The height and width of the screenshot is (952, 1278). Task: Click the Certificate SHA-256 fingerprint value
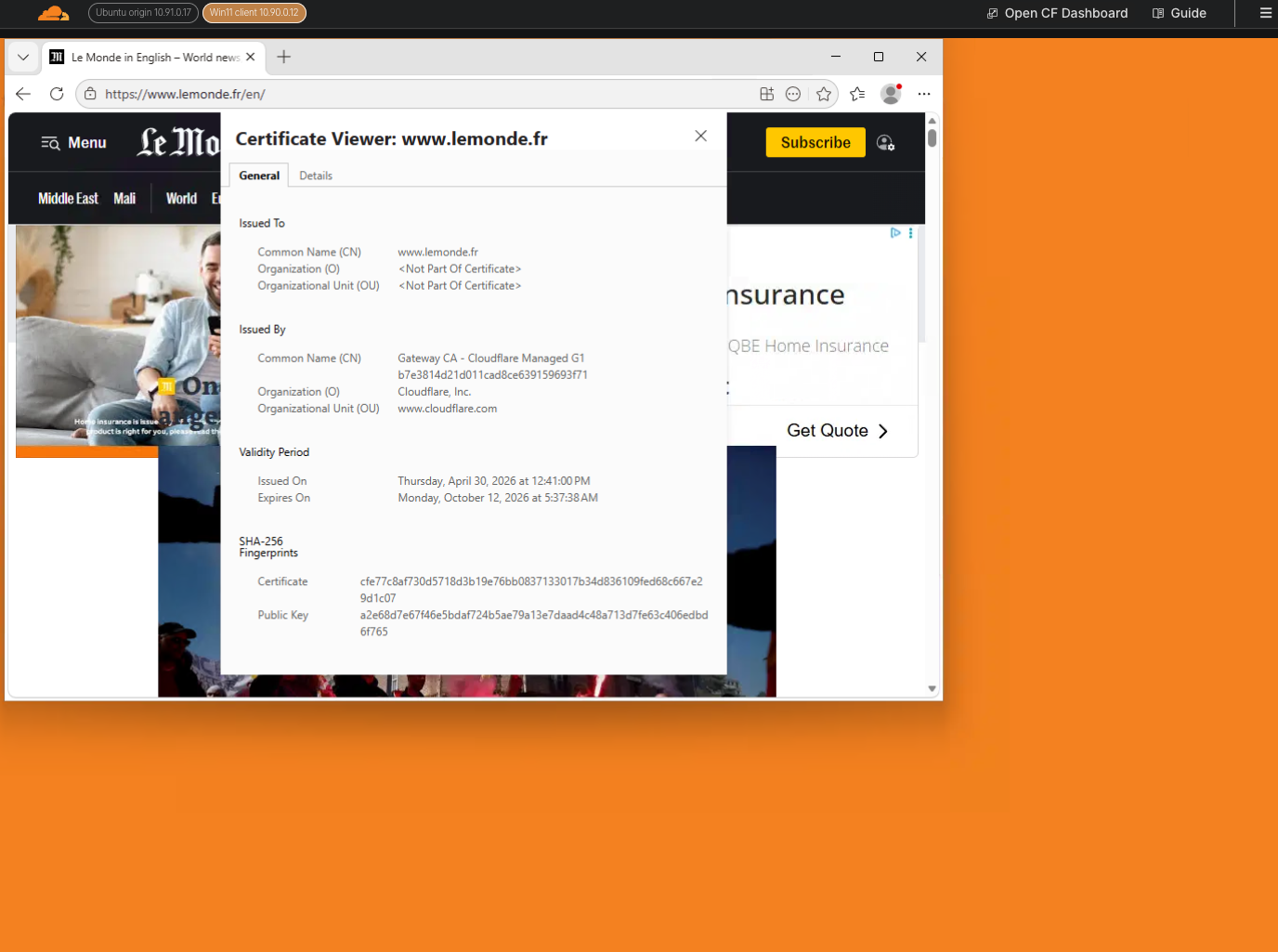point(531,590)
